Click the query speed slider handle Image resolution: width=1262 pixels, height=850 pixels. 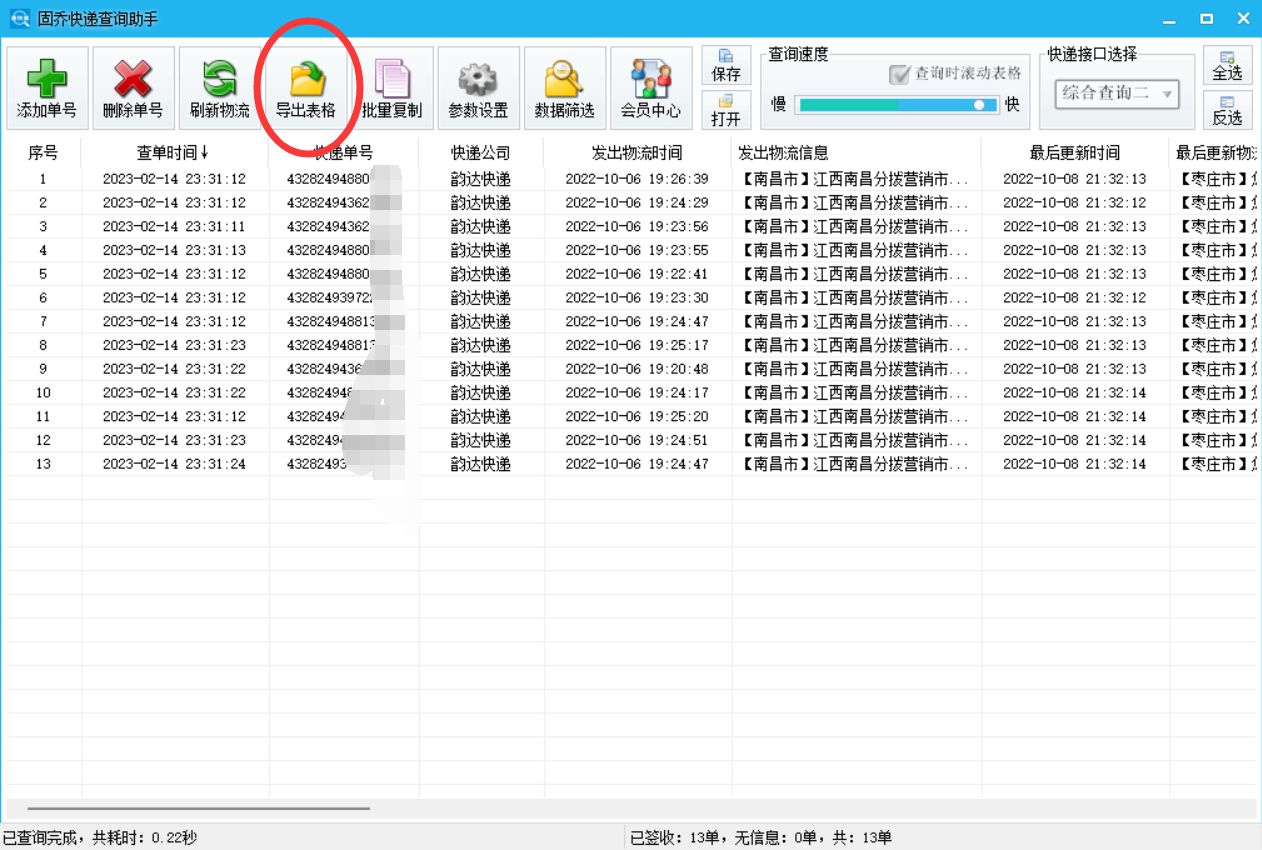981,104
